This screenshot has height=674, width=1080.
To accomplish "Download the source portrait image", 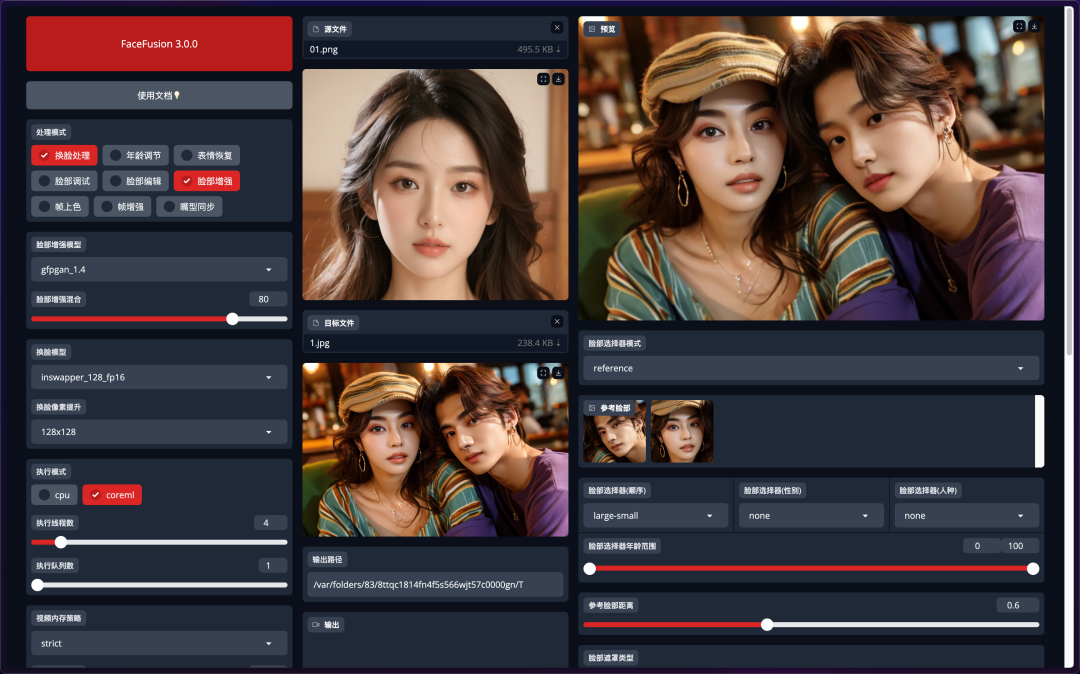I will pyautogui.click(x=558, y=79).
